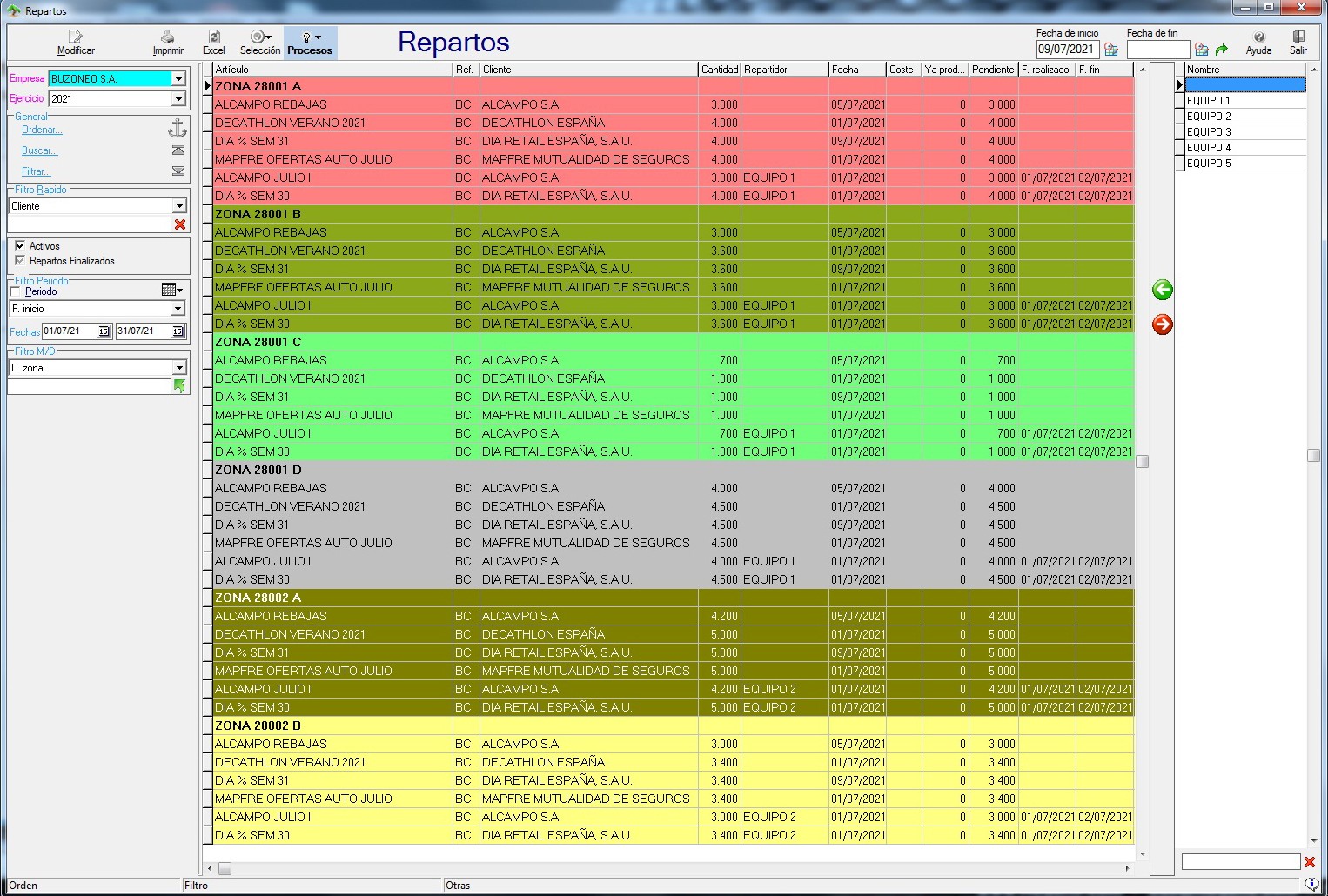The image size is (1328, 896).
Task: Clear Filtro Rapido with the red X
Action: (180, 224)
